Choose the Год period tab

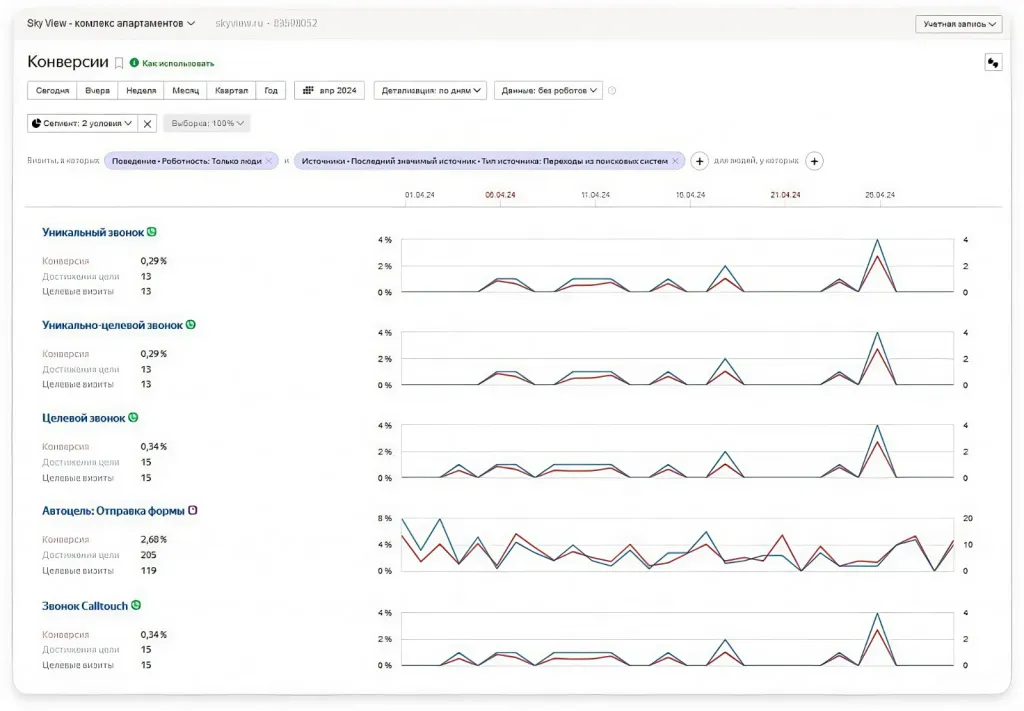(x=271, y=91)
